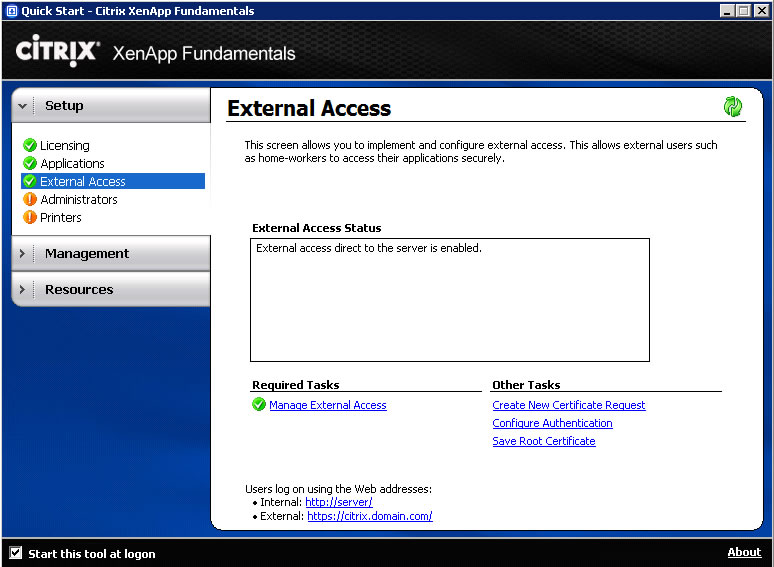Click the green refresh icon
This screenshot has width=774, height=567.
[733, 106]
